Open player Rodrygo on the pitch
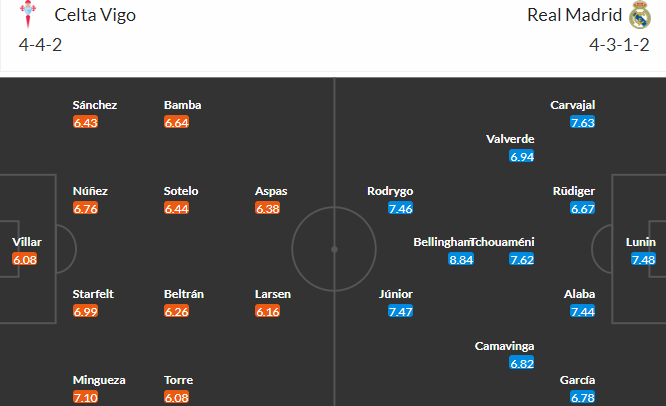Screen dimensions: 666x406 390,191
